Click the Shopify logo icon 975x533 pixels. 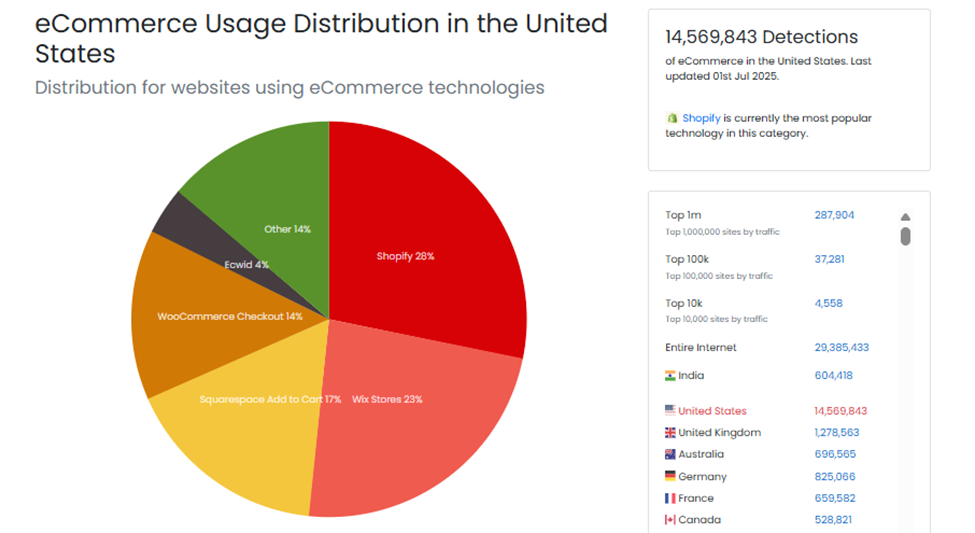[x=672, y=118]
